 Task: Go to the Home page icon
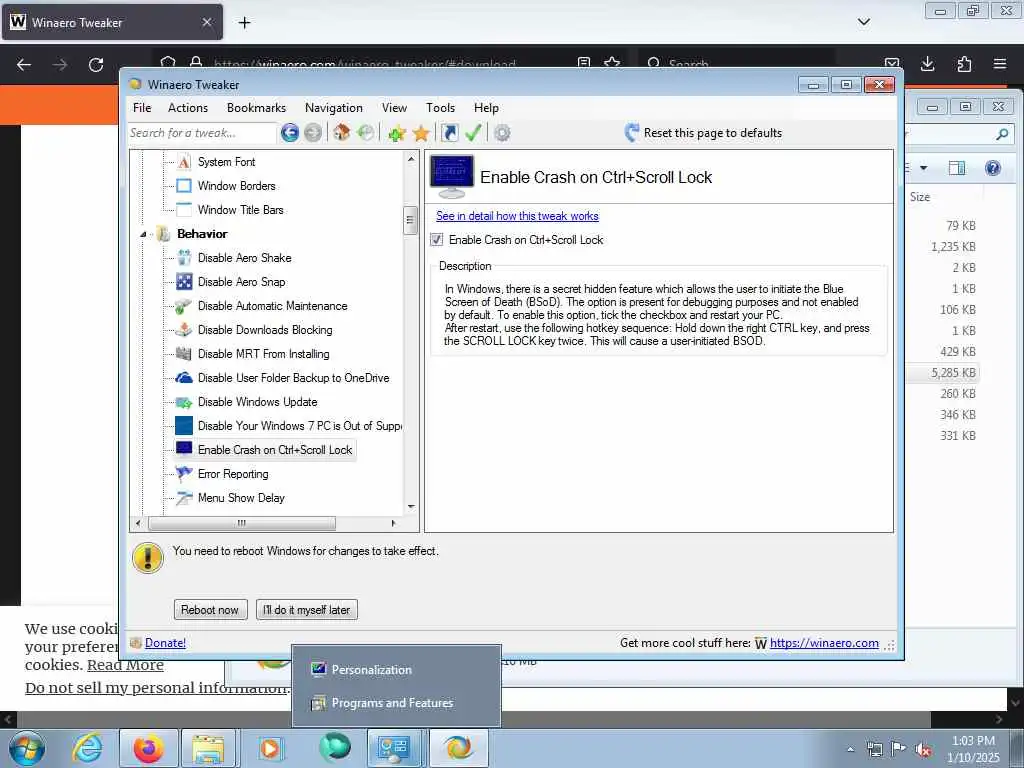click(x=341, y=133)
